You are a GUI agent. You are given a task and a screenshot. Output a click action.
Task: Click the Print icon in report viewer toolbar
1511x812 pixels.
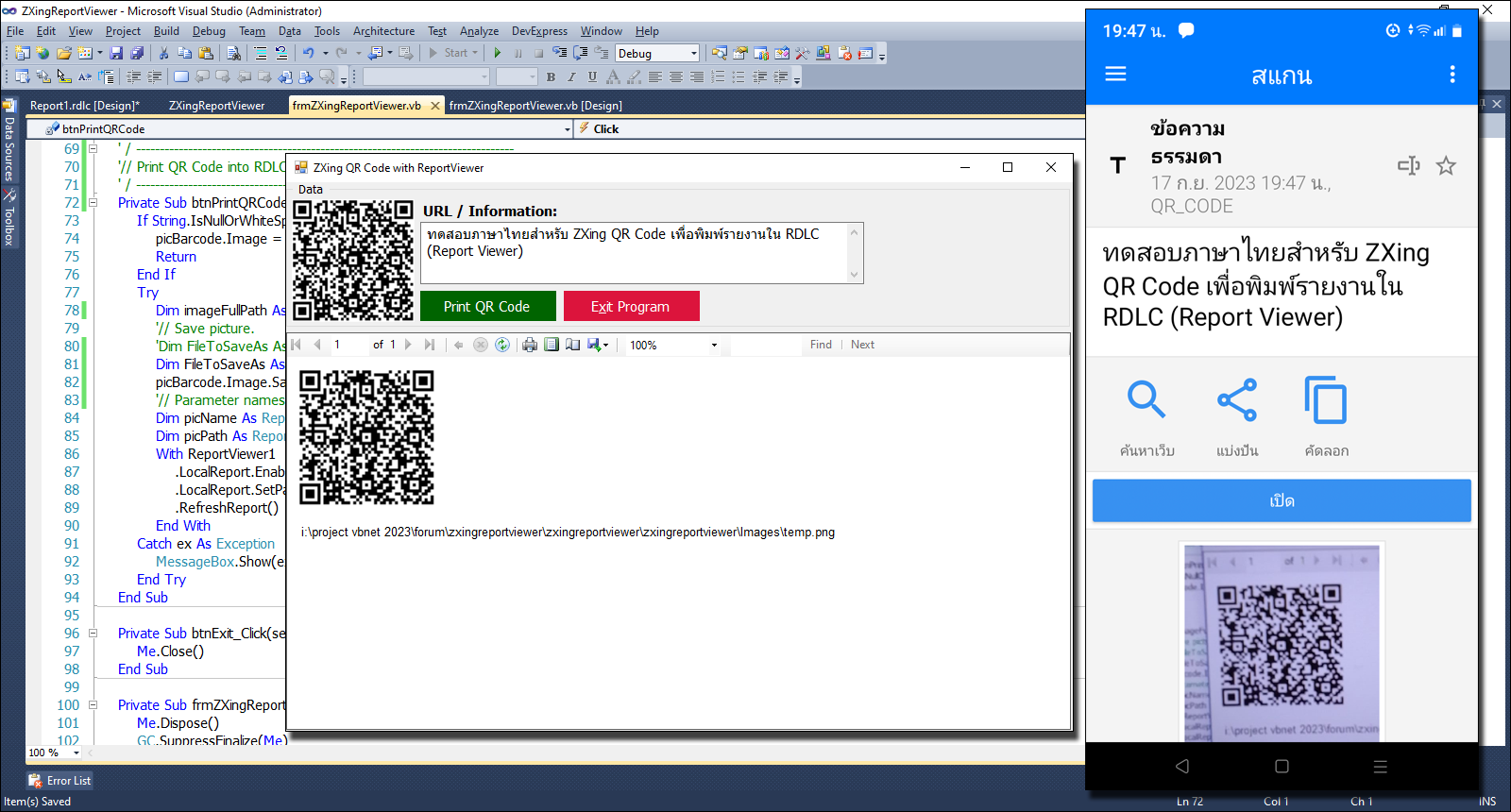click(530, 345)
